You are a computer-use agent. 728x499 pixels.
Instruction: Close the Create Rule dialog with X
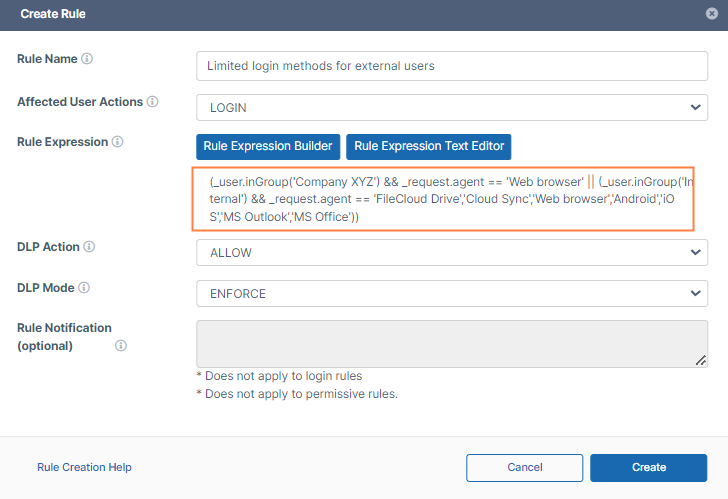coord(711,15)
